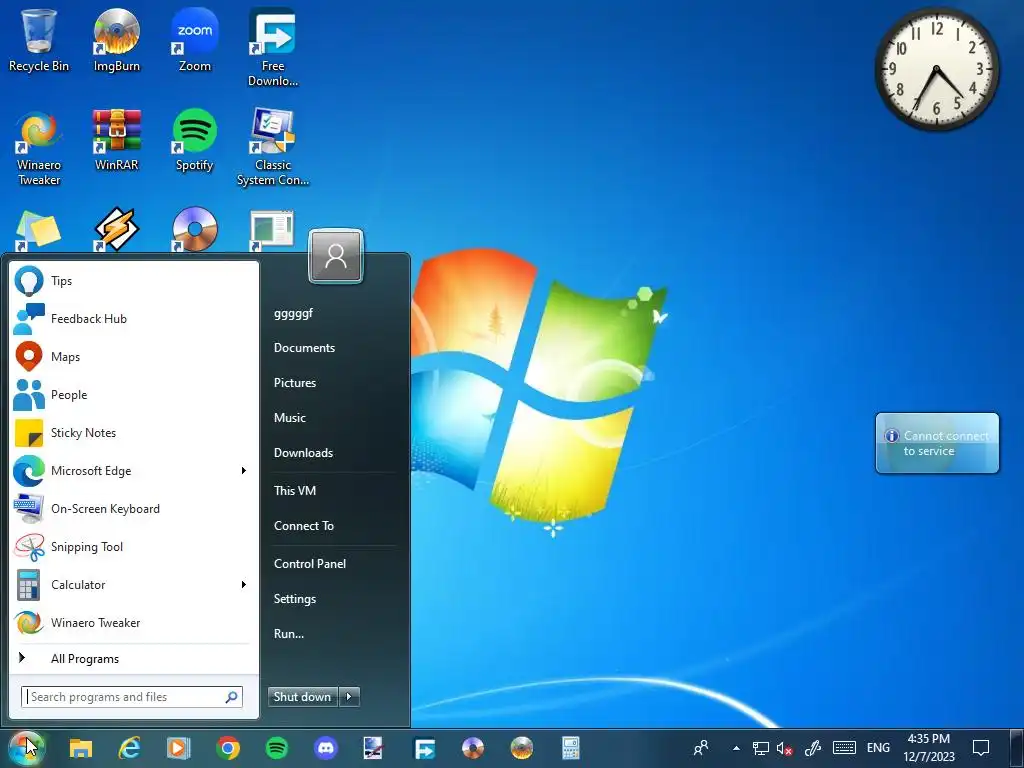This screenshot has height=768, width=1024.
Task: Click the Start orb button
Action: [26, 748]
